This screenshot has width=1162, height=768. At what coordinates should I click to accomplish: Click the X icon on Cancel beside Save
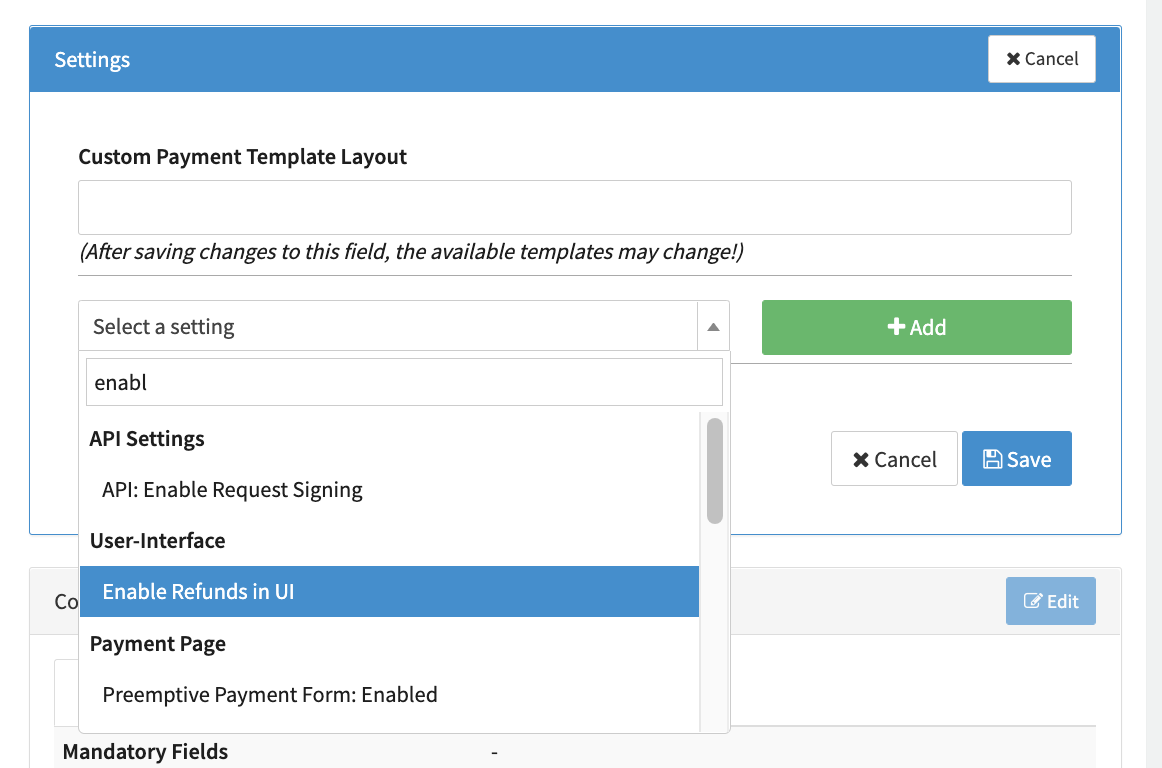[x=860, y=460]
